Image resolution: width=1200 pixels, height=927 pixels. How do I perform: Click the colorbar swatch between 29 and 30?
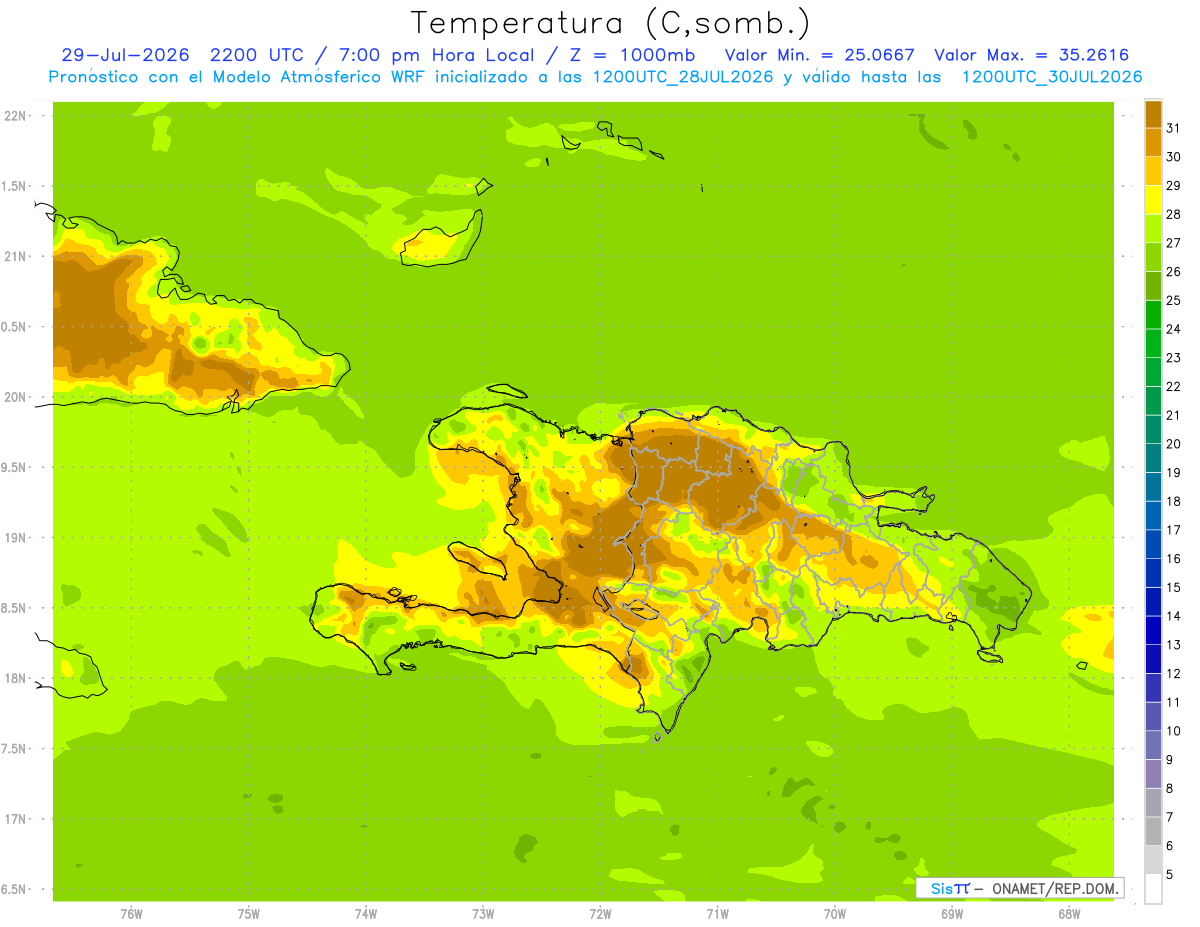(x=1153, y=172)
